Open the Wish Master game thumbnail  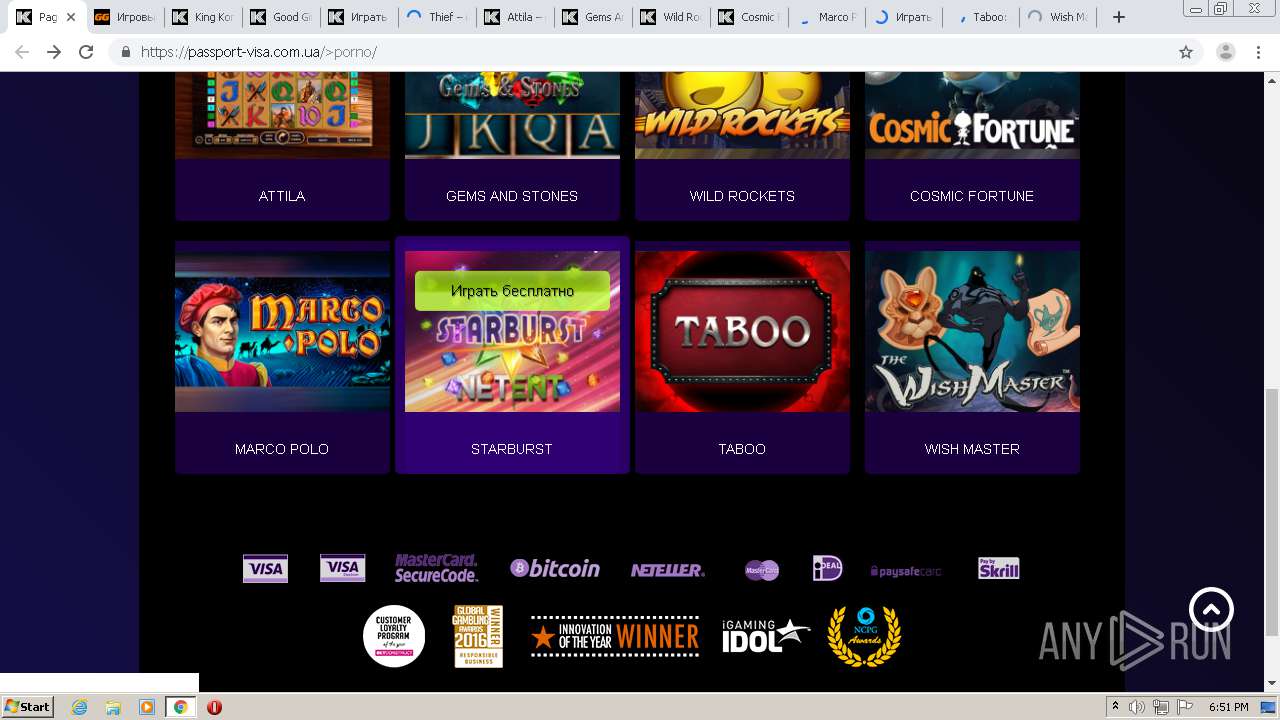(972, 331)
